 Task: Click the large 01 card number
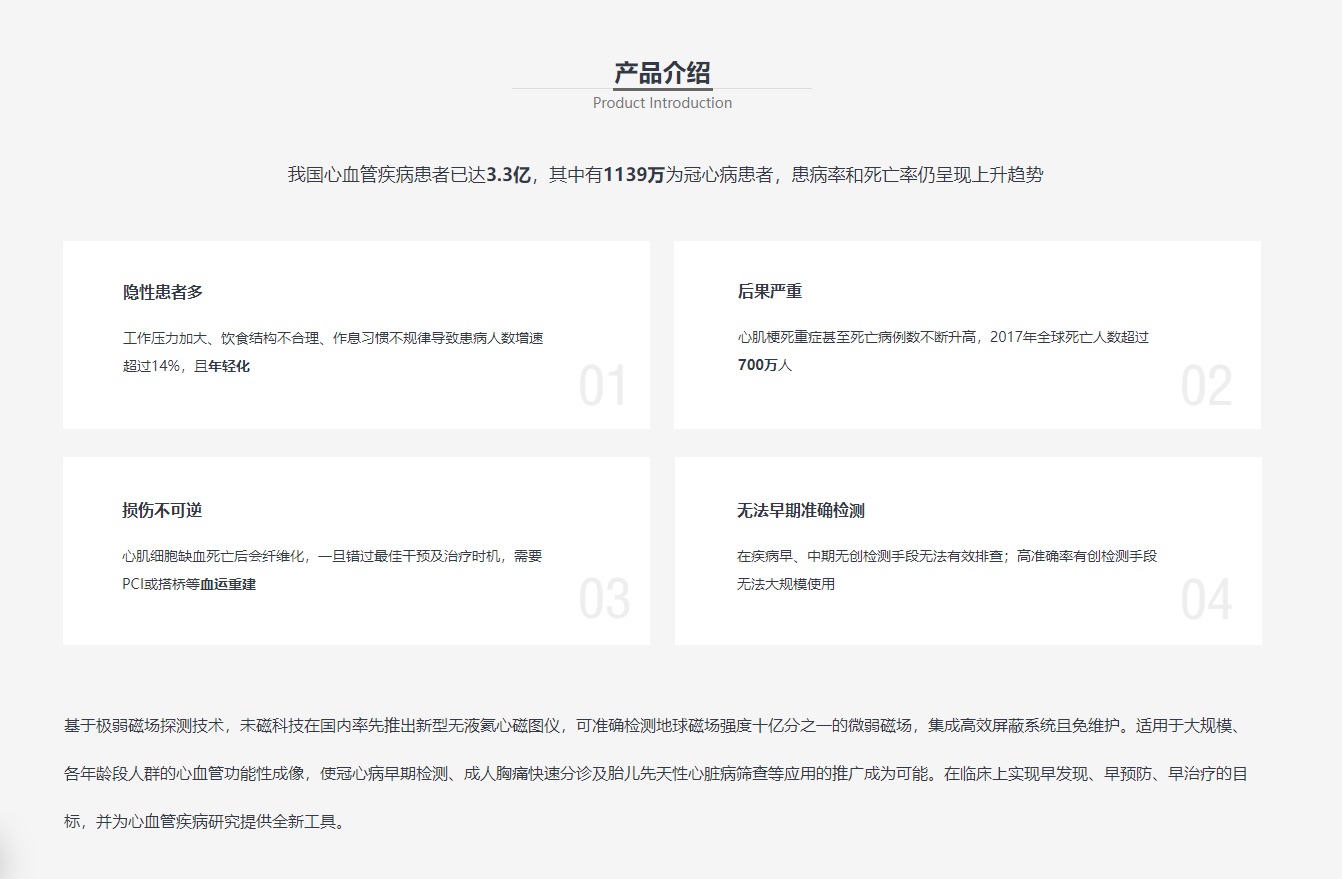pyautogui.click(x=603, y=387)
